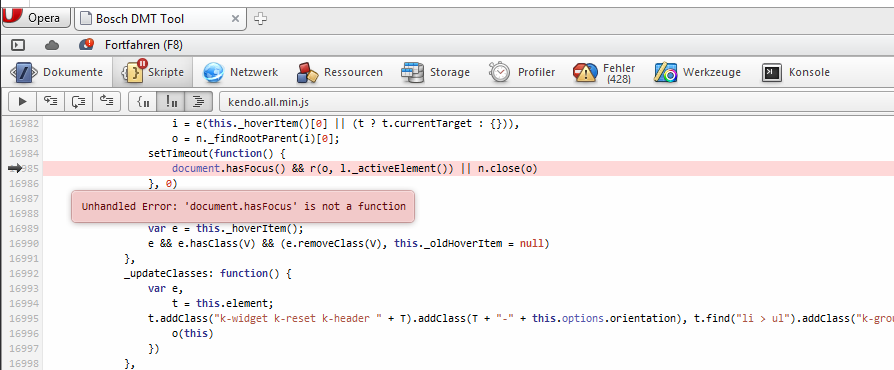The image size is (894, 370).
Task: Click the 't = this.element;' line
Action: click(223, 303)
